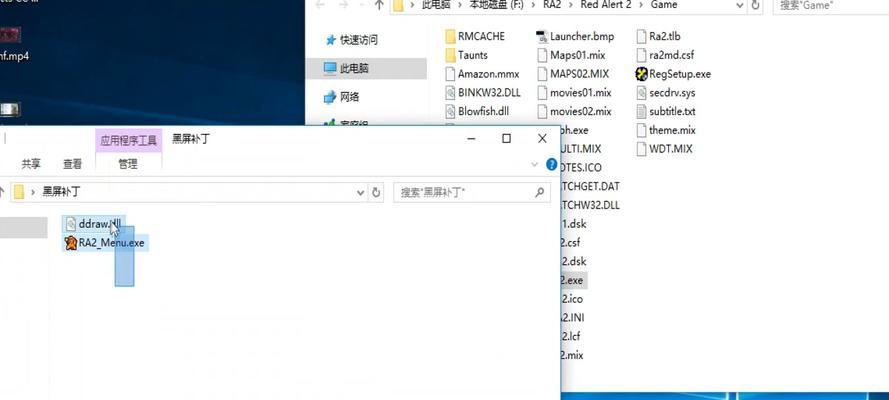Screen dimensions: 889x400
Task: Select the WDT.MIX file
Action: 664,148
